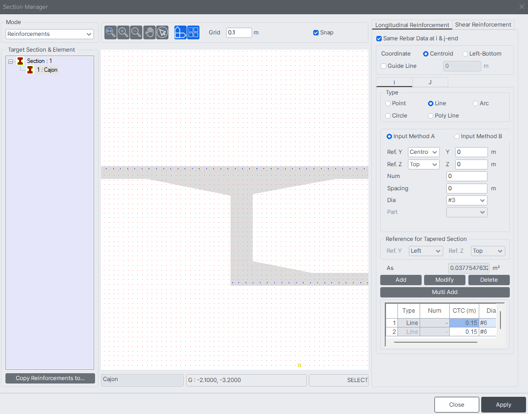This screenshot has height=414, width=528.
Task: Click the Apply button
Action: click(503, 405)
